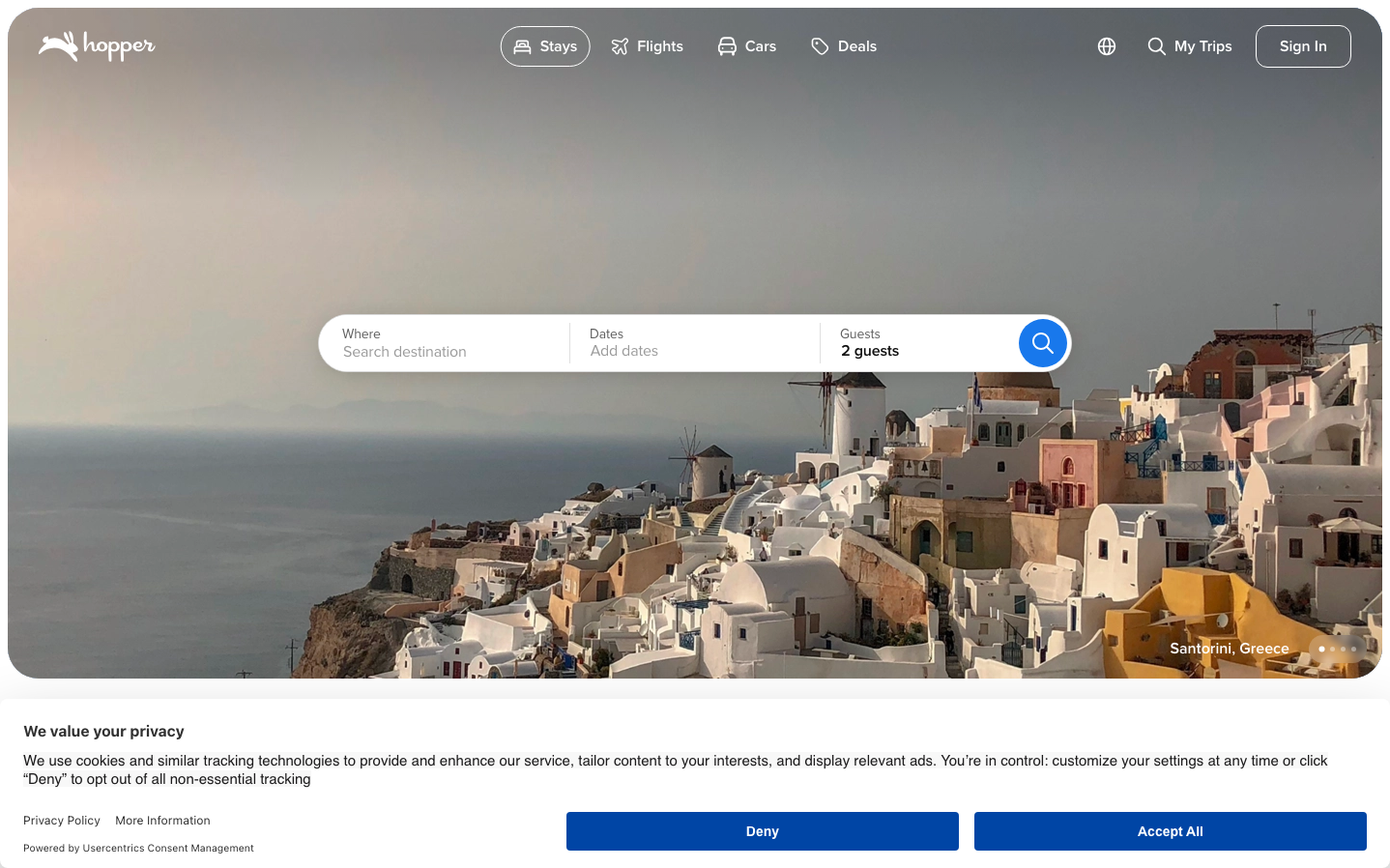Open My Trips lookup
Image resolution: width=1390 pixels, height=868 pixels.
point(1190,46)
